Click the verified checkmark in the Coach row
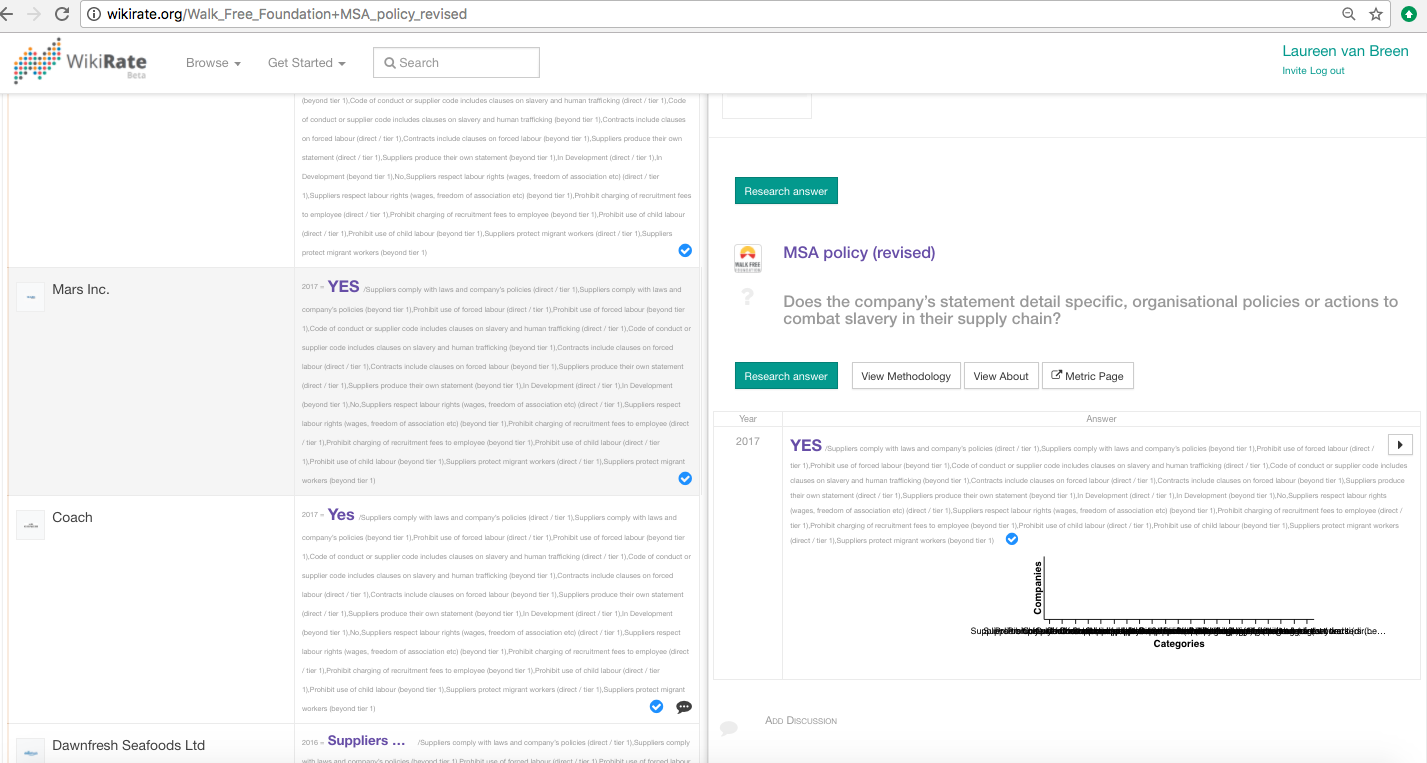 [x=656, y=706]
